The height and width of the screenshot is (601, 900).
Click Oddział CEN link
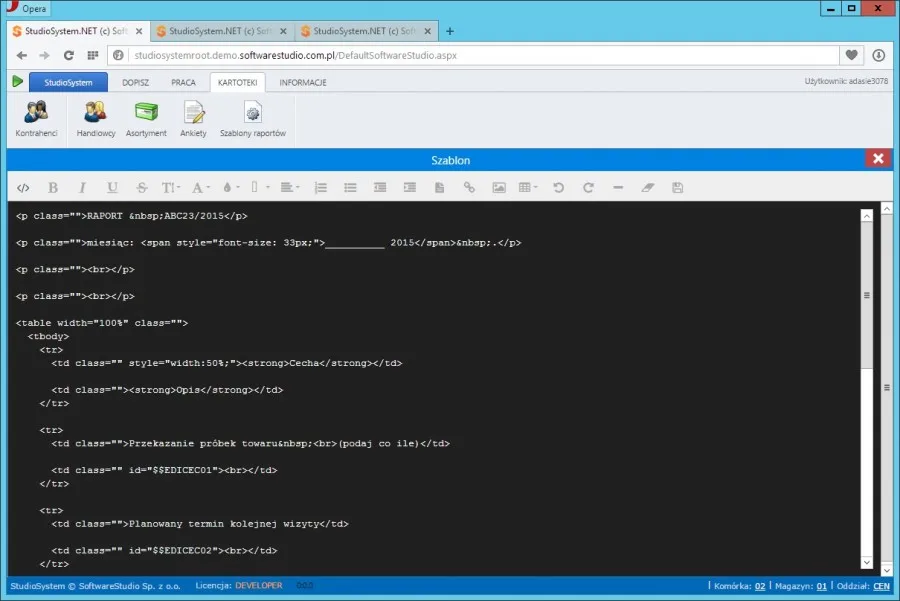[x=881, y=586]
